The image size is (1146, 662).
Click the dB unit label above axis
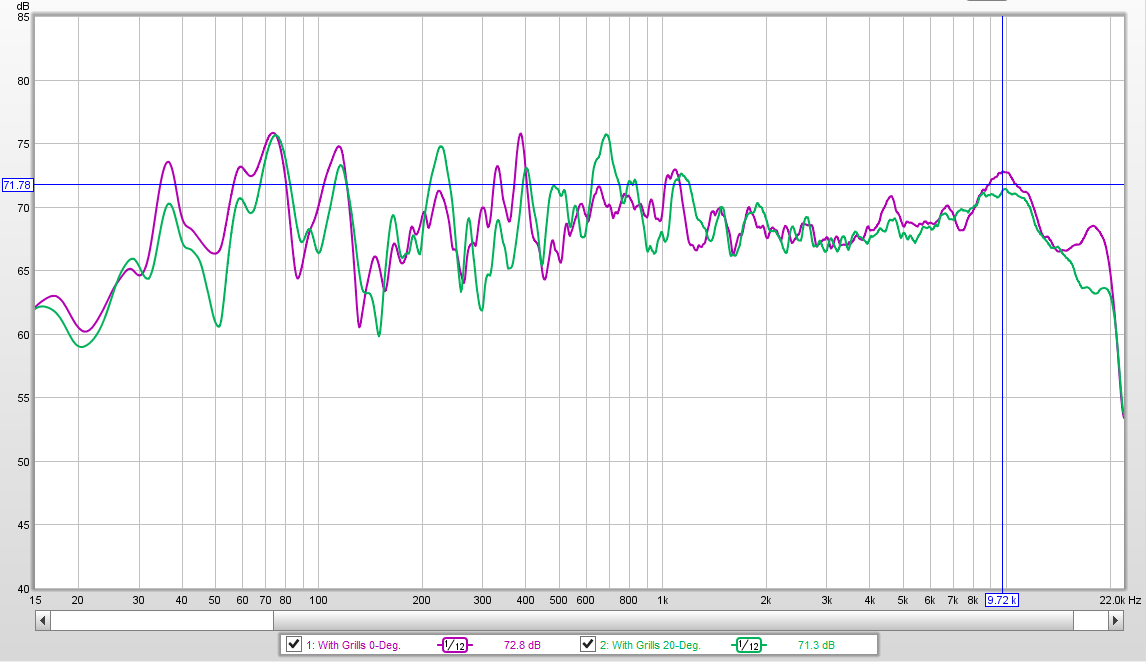(x=23, y=6)
